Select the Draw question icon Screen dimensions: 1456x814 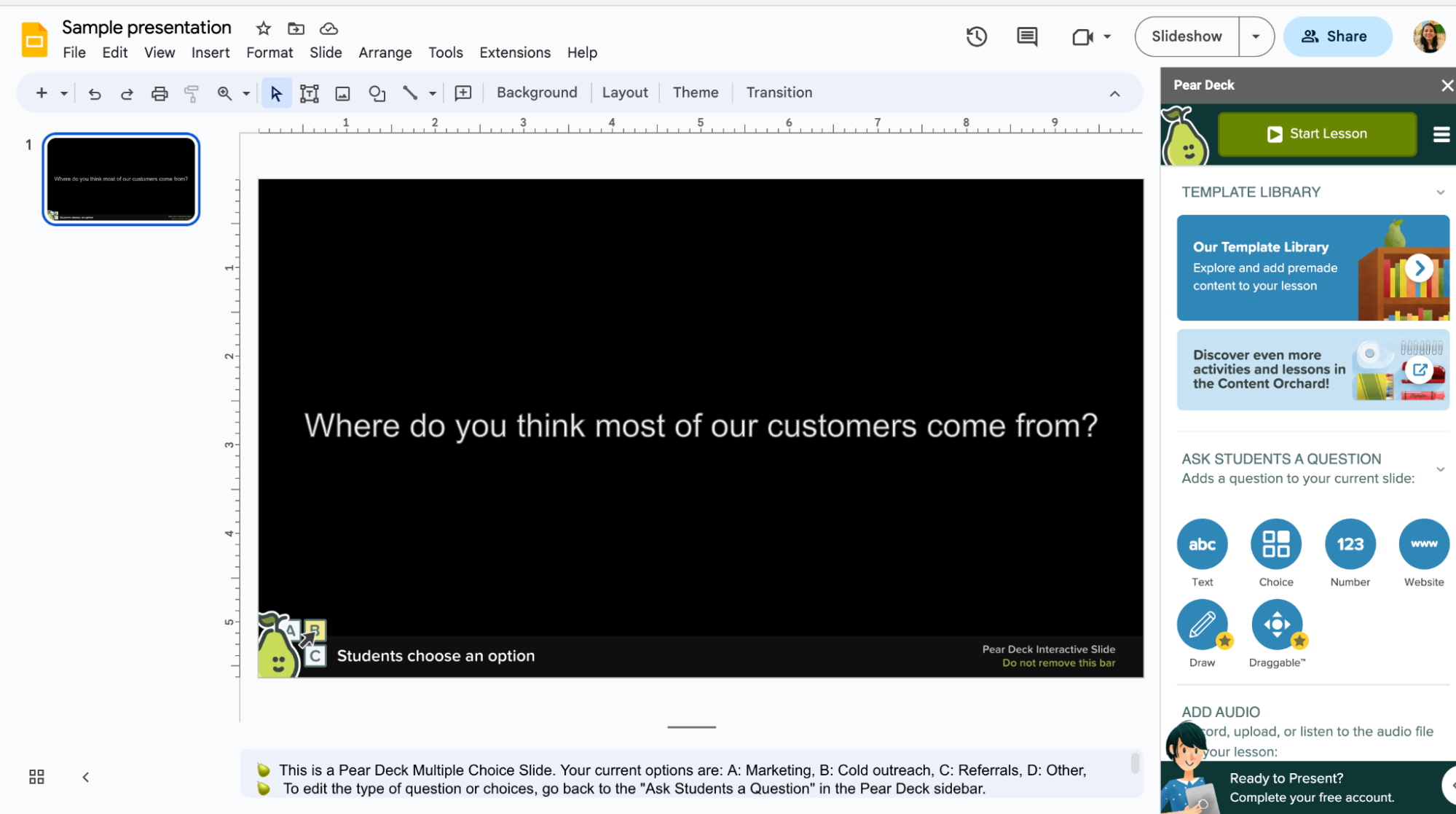click(x=1203, y=625)
